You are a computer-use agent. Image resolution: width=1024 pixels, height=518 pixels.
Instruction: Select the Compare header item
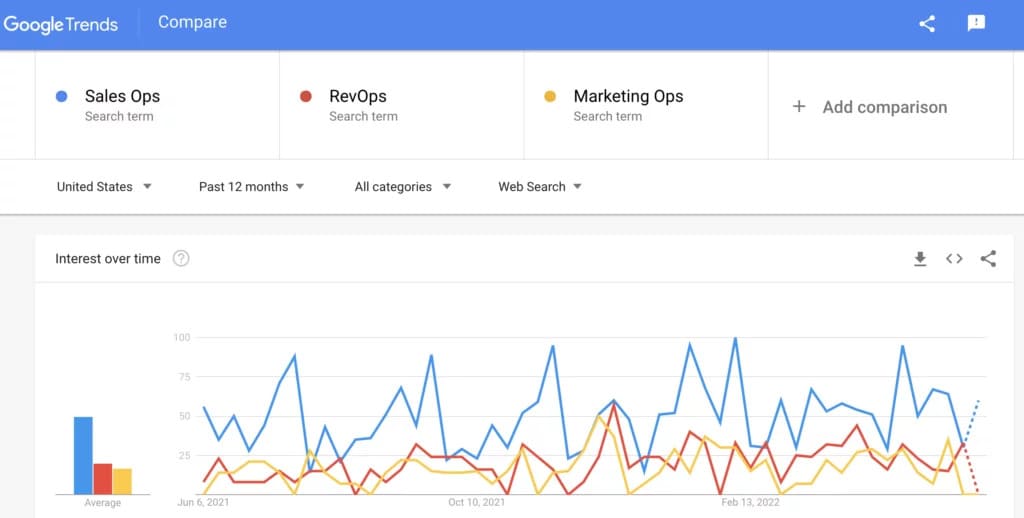click(x=193, y=22)
